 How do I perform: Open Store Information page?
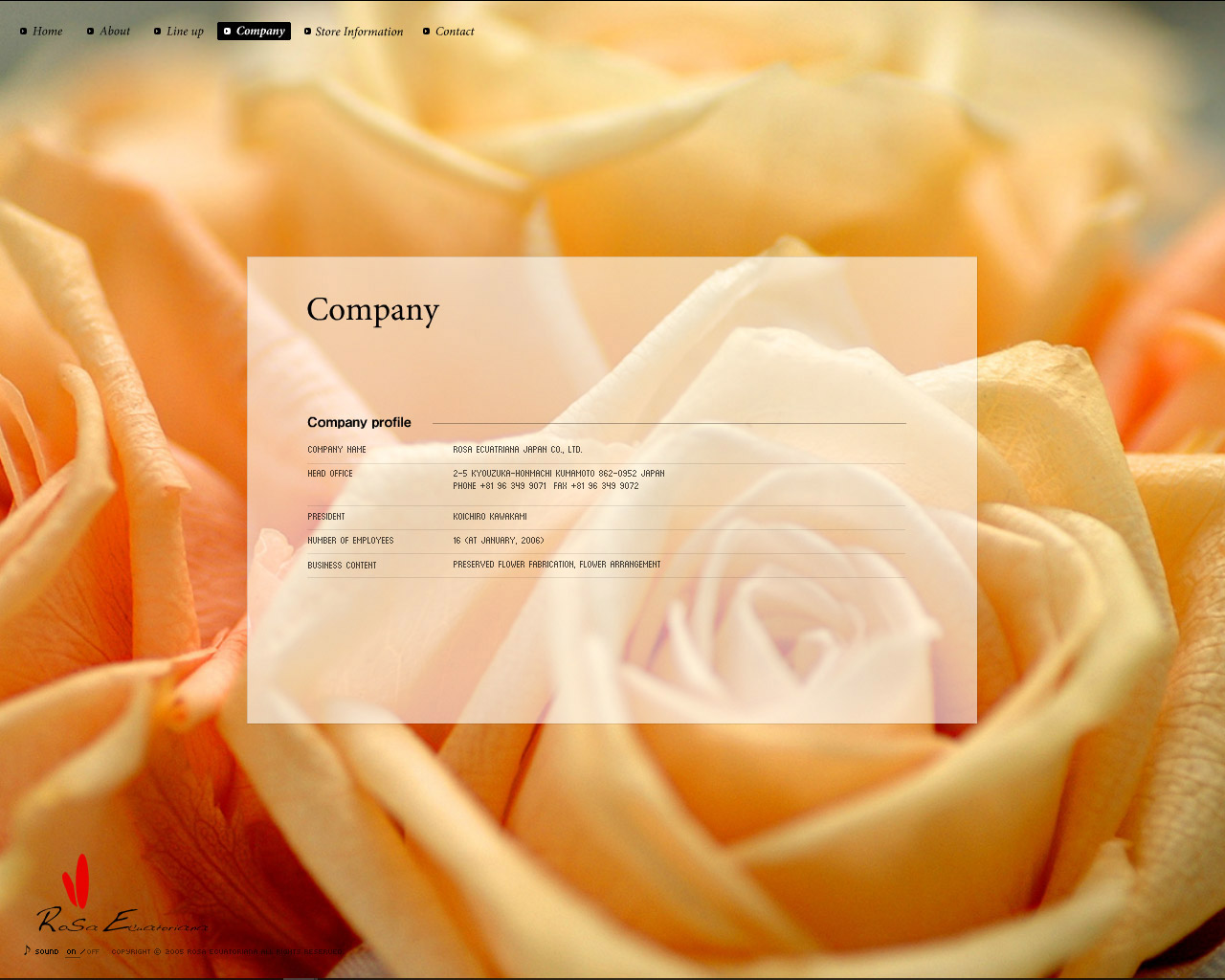point(353,32)
